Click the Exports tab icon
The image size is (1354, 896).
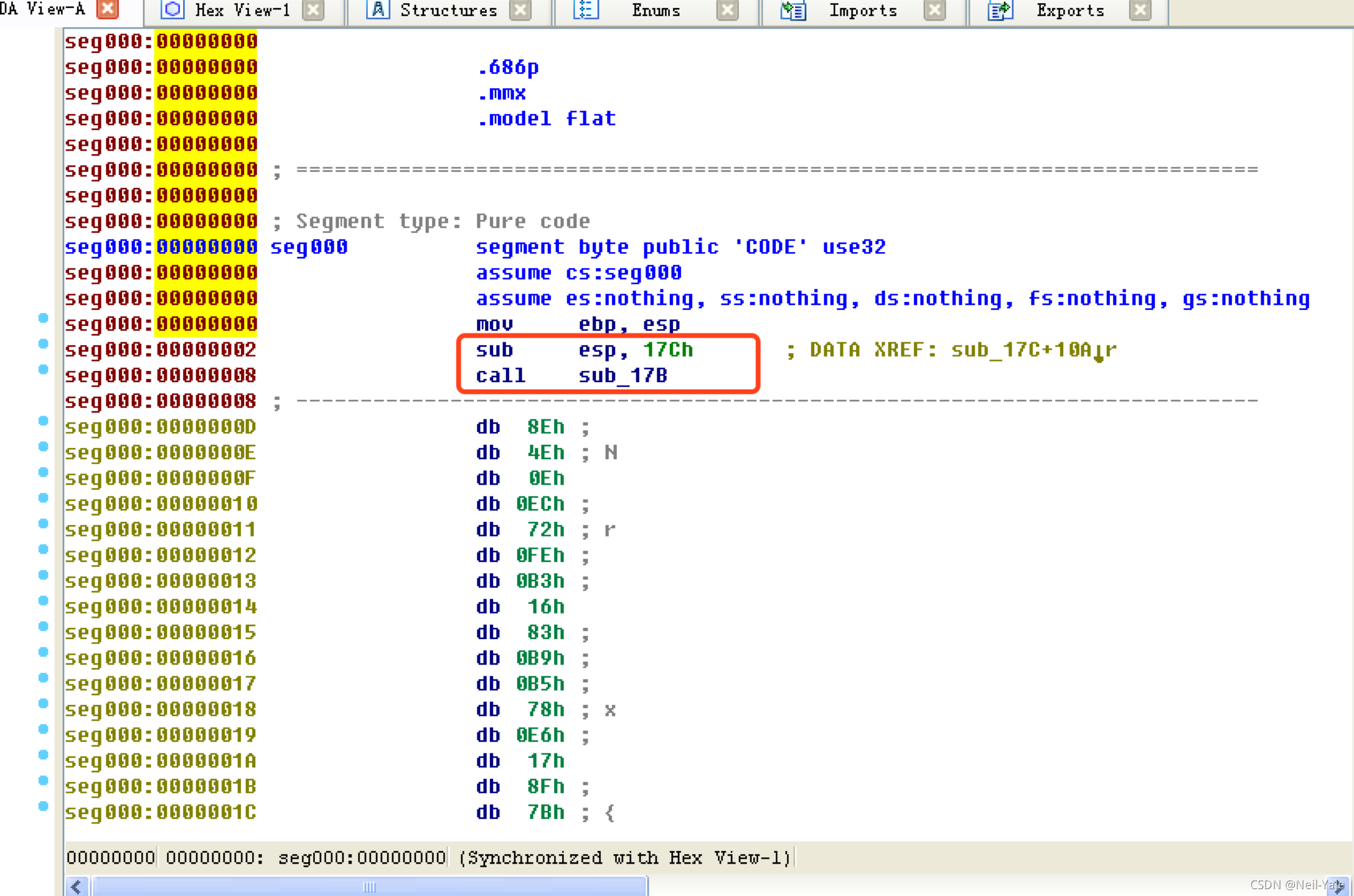[1000, 10]
